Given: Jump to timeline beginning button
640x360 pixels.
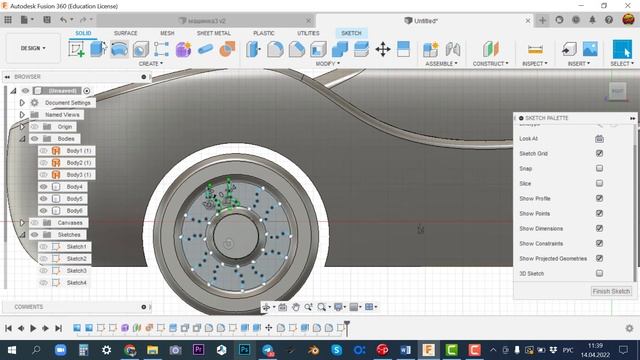Looking at the screenshot, I should click(x=8, y=328).
